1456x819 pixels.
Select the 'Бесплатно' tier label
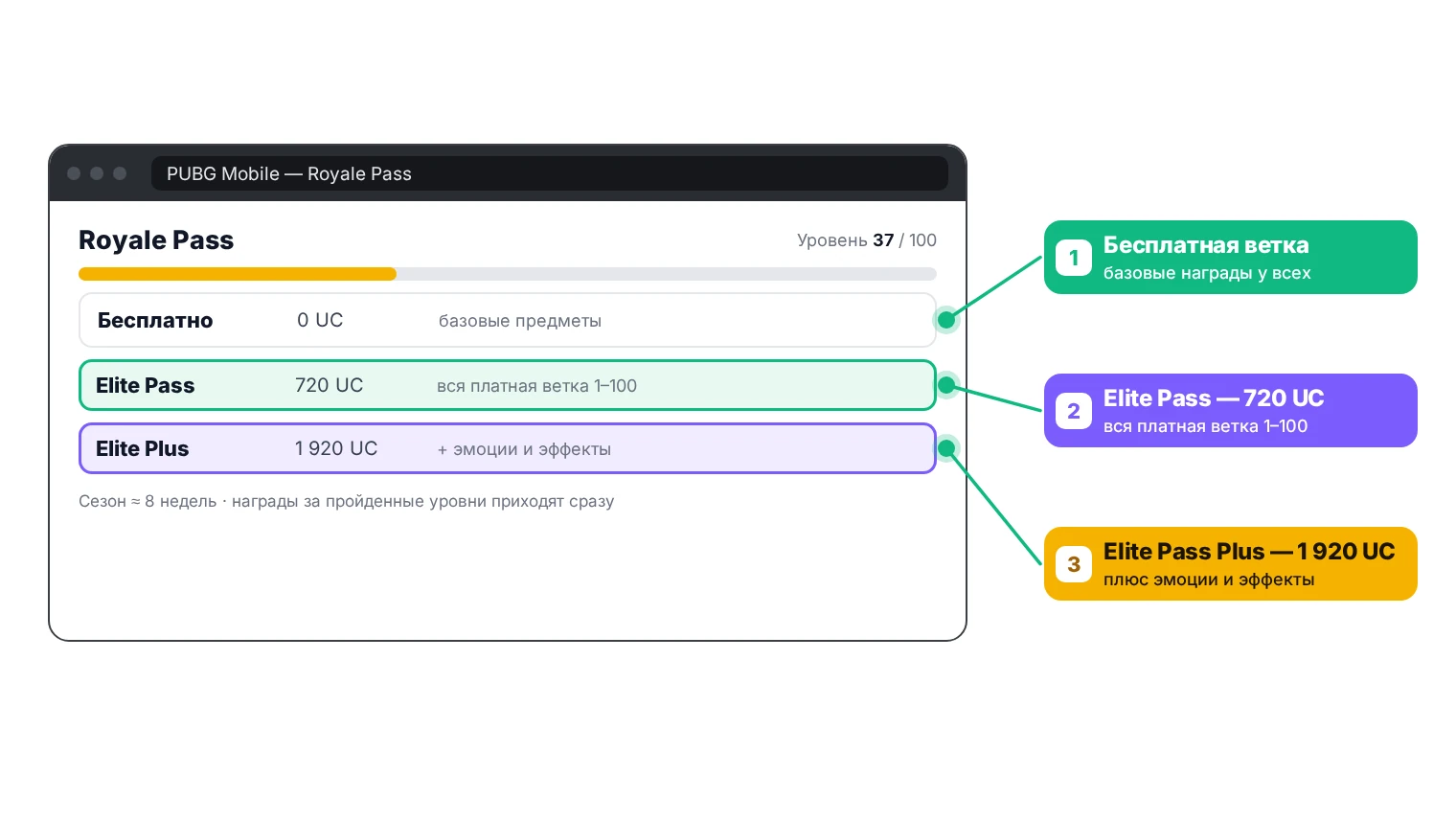[155, 321]
